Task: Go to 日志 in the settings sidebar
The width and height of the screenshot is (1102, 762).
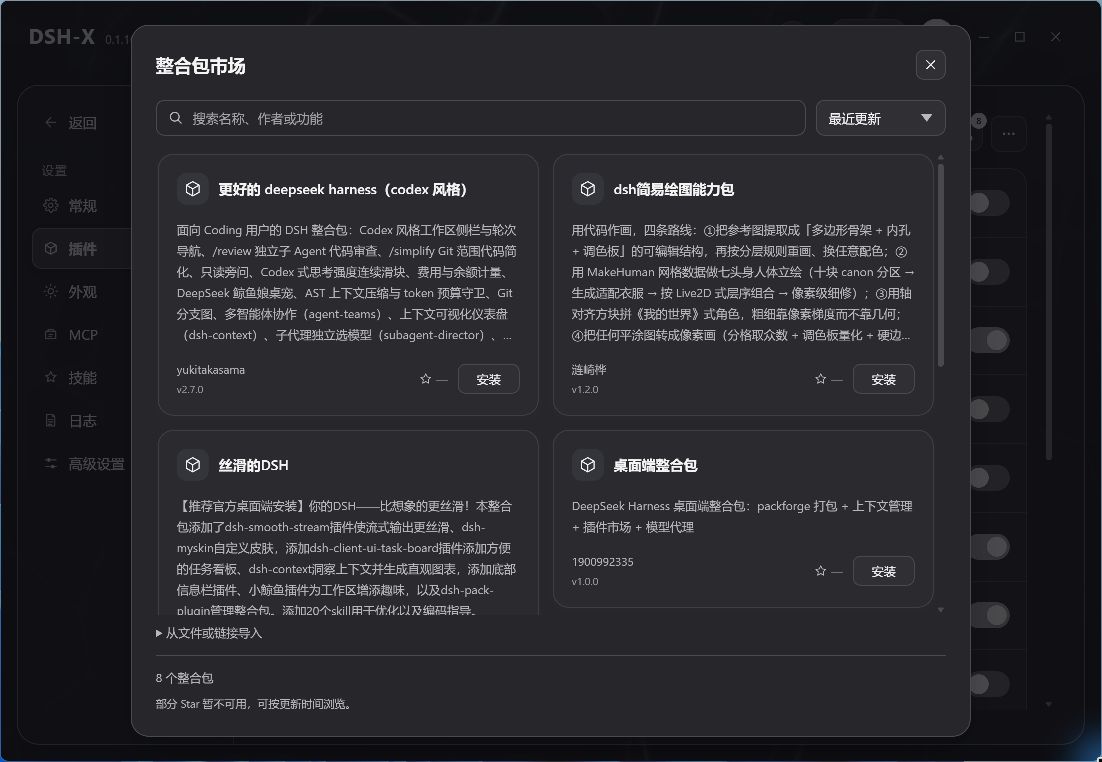Action: [82, 420]
